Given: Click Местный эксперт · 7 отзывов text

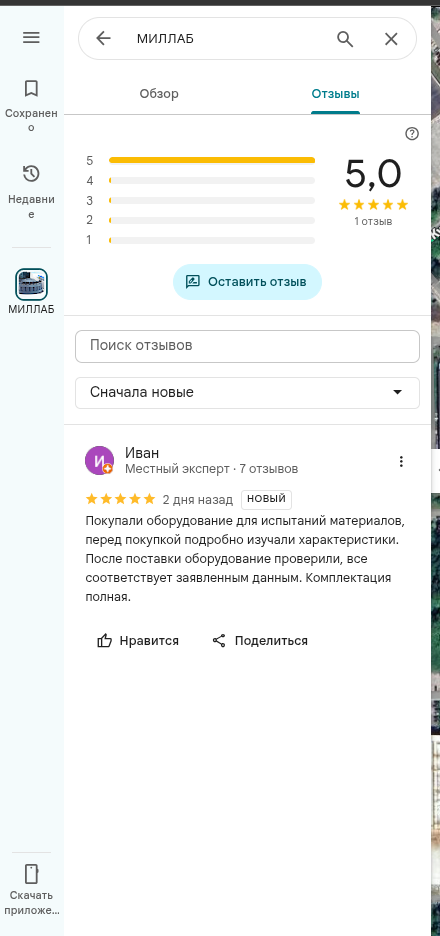Looking at the screenshot, I should pyautogui.click(x=211, y=469).
